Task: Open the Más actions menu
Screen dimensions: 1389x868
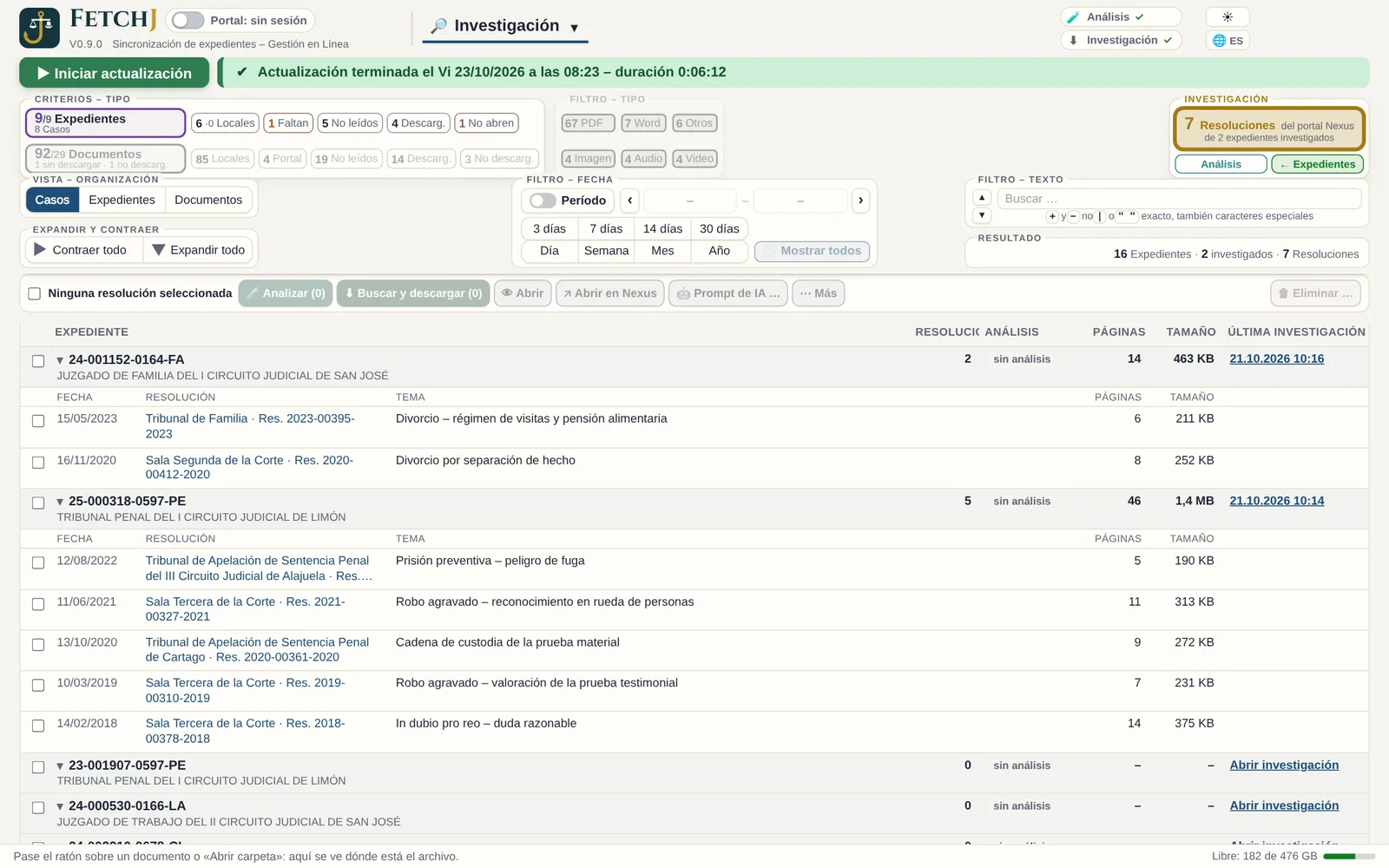Action: 818,293
